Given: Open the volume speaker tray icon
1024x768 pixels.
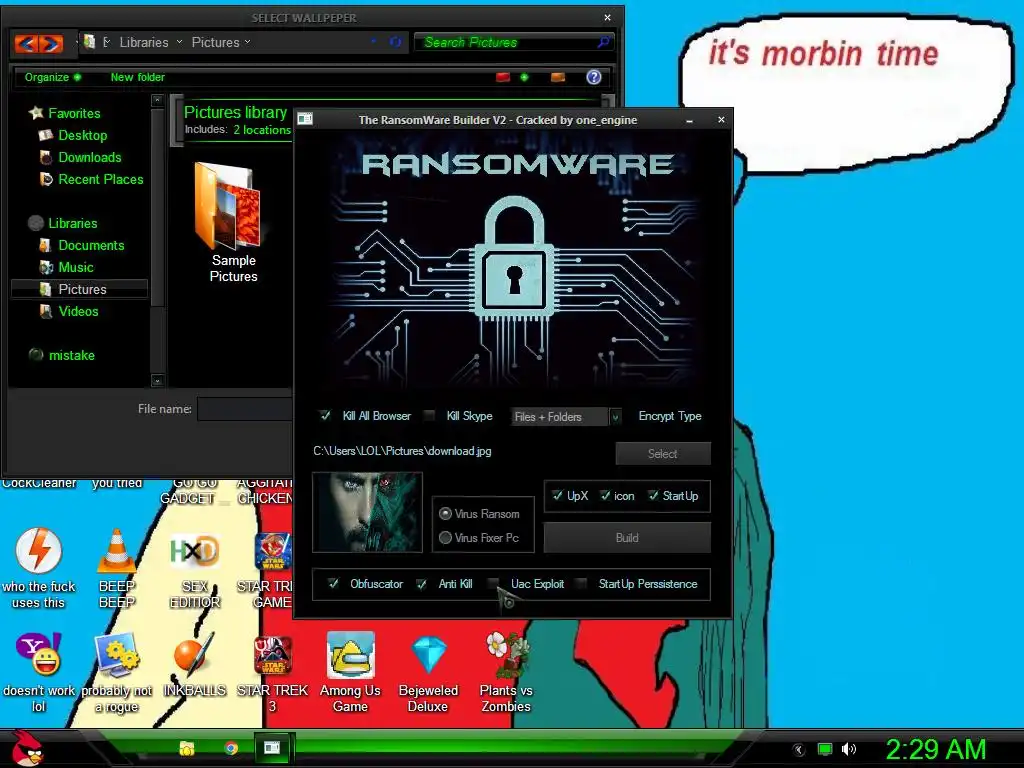Looking at the screenshot, I should coord(848,749).
